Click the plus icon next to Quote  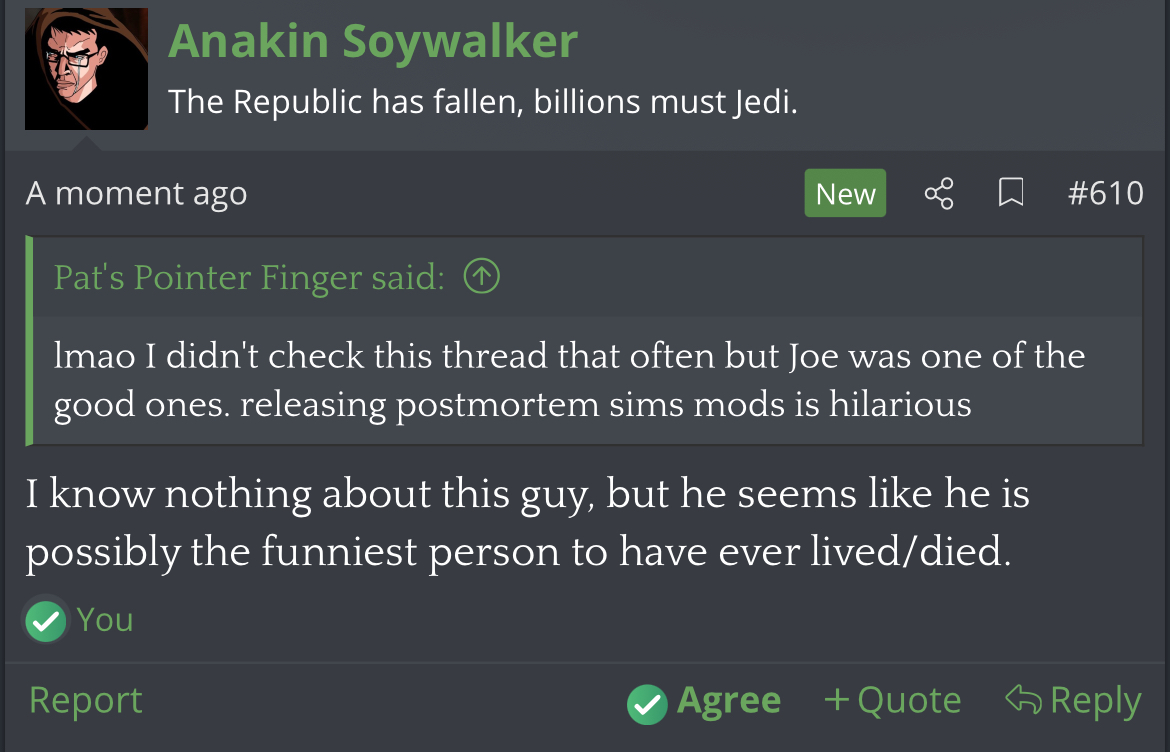836,699
